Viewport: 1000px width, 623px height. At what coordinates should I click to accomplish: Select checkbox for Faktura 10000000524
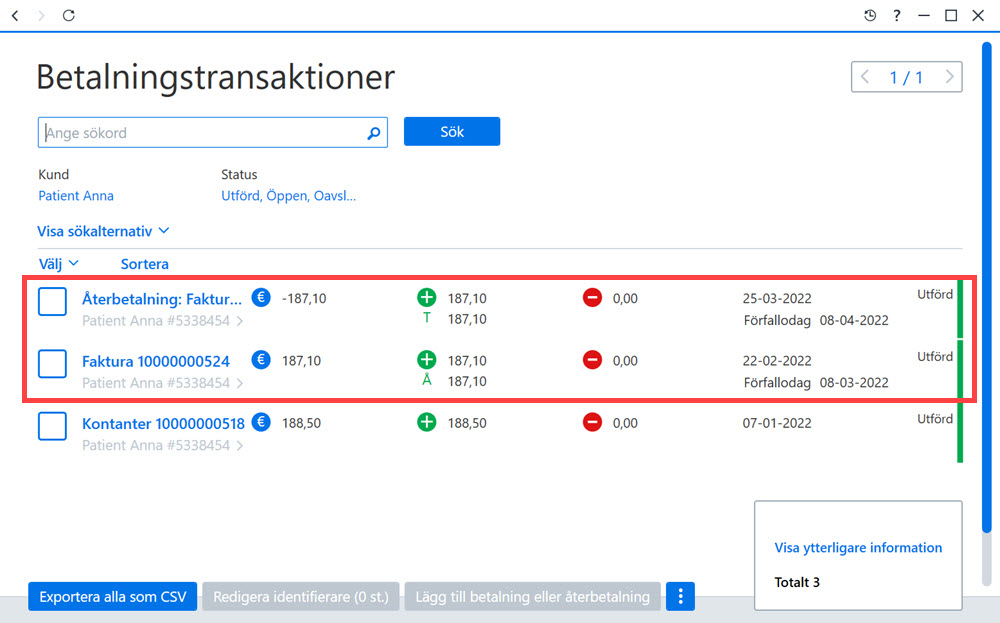(52, 364)
